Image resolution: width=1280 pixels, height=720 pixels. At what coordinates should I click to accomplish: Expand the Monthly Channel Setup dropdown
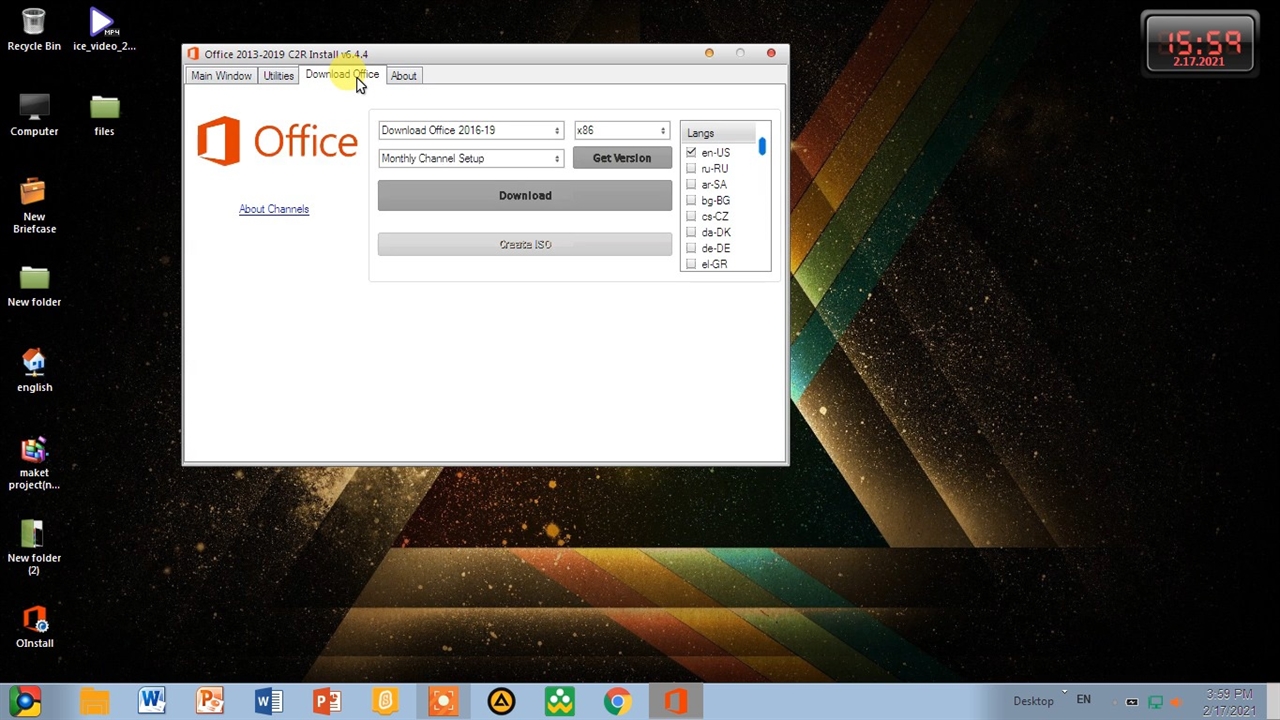(470, 158)
